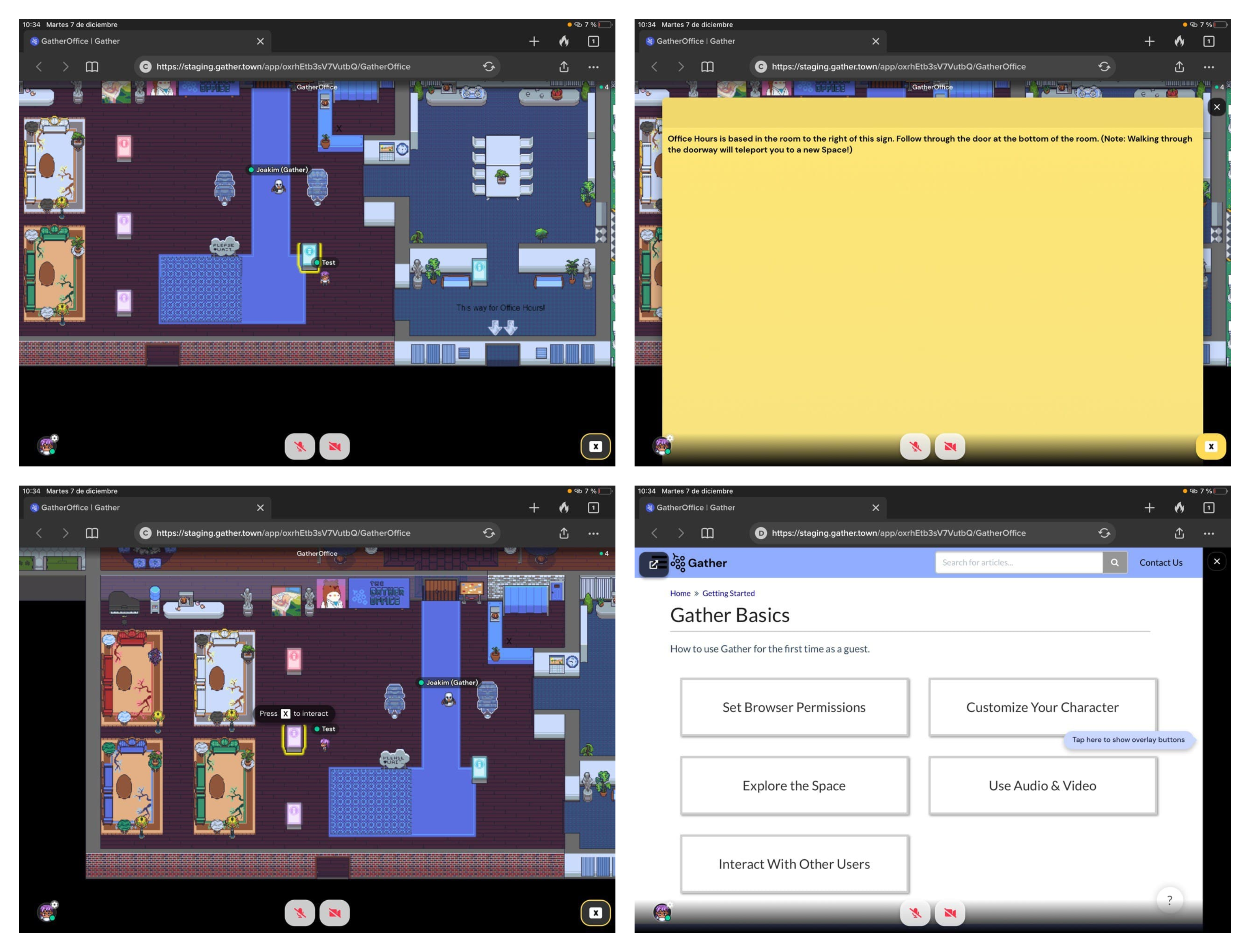Open the bookmarks book icon in the yellow note screenshot
This screenshot has width=1250, height=952.
tap(707, 66)
